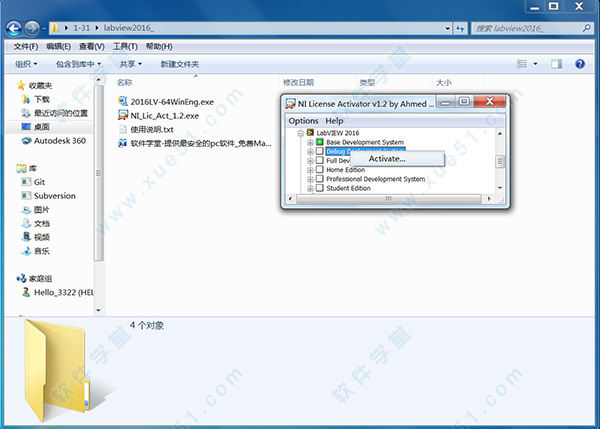Open the 包含到库中 toolbar dropdown
This screenshot has width=600, height=429.
tap(78, 64)
